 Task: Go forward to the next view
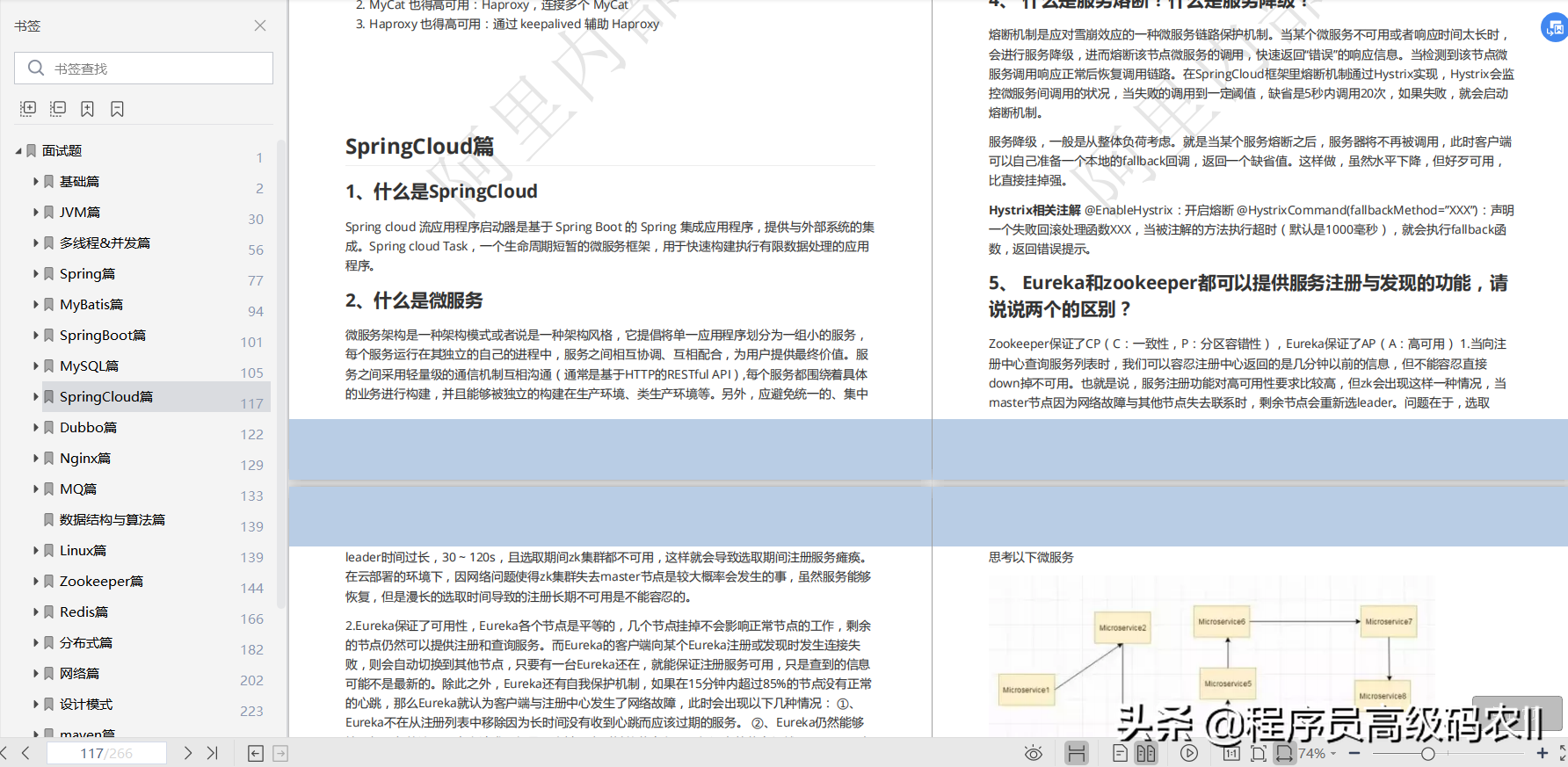click(x=280, y=753)
